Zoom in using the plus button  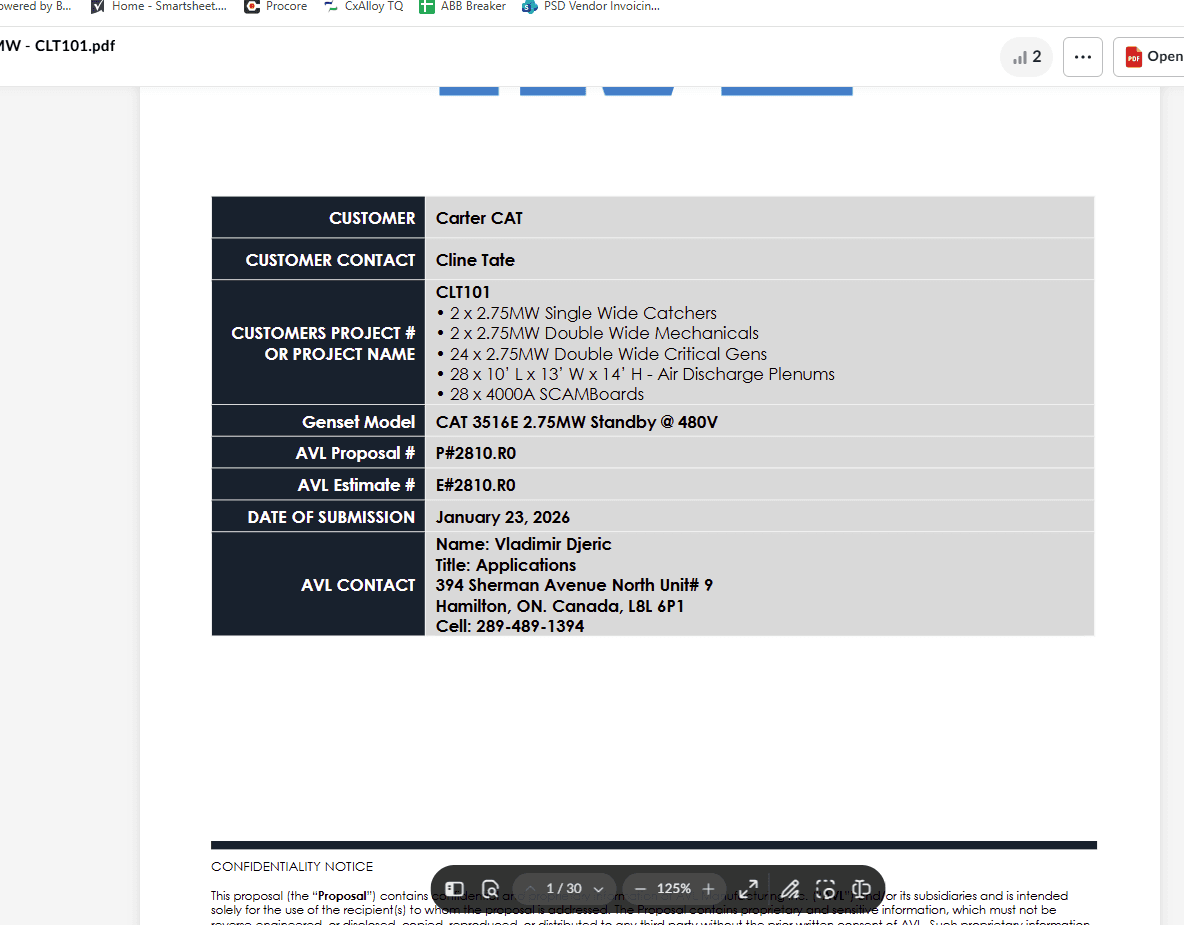point(708,889)
